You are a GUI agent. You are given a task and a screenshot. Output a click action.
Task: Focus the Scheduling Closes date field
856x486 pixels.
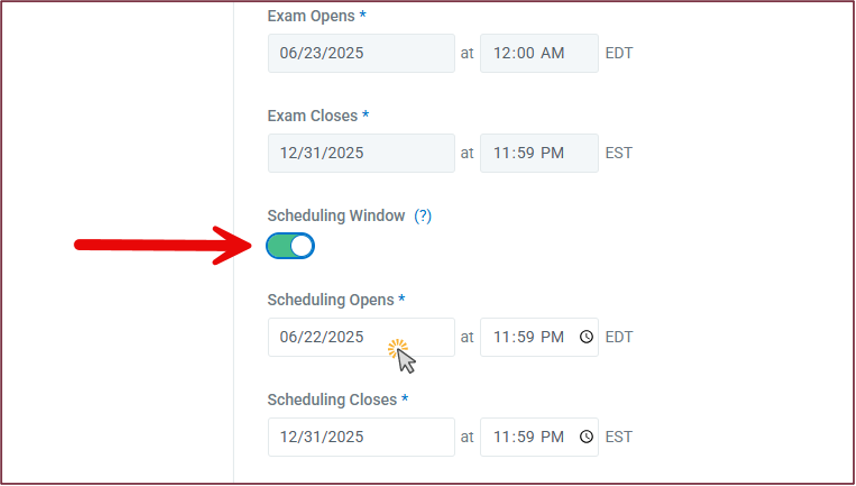click(360, 437)
